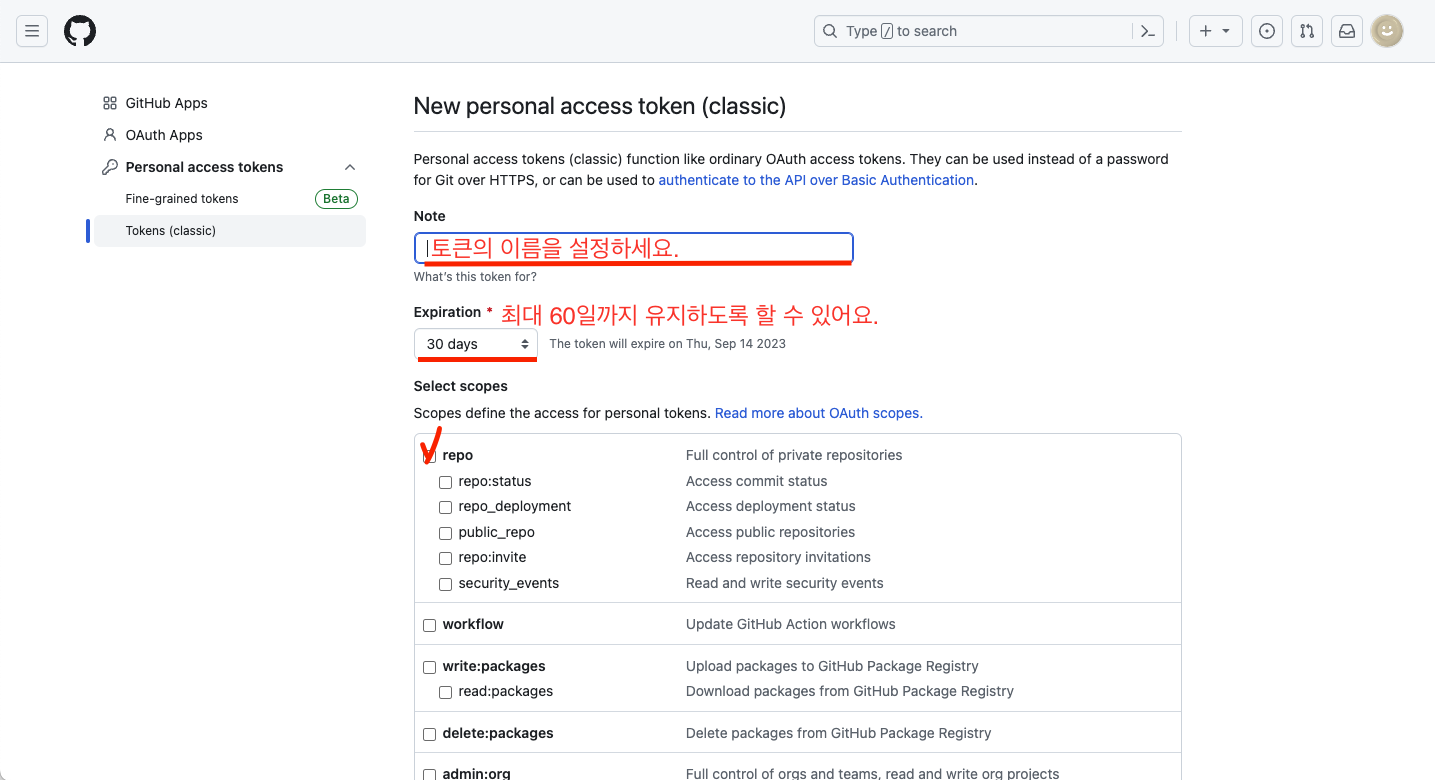The width and height of the screenshot is (1435, 780).
Task: Open GitHub Apps in sidebar
Action: pos(166,103)
